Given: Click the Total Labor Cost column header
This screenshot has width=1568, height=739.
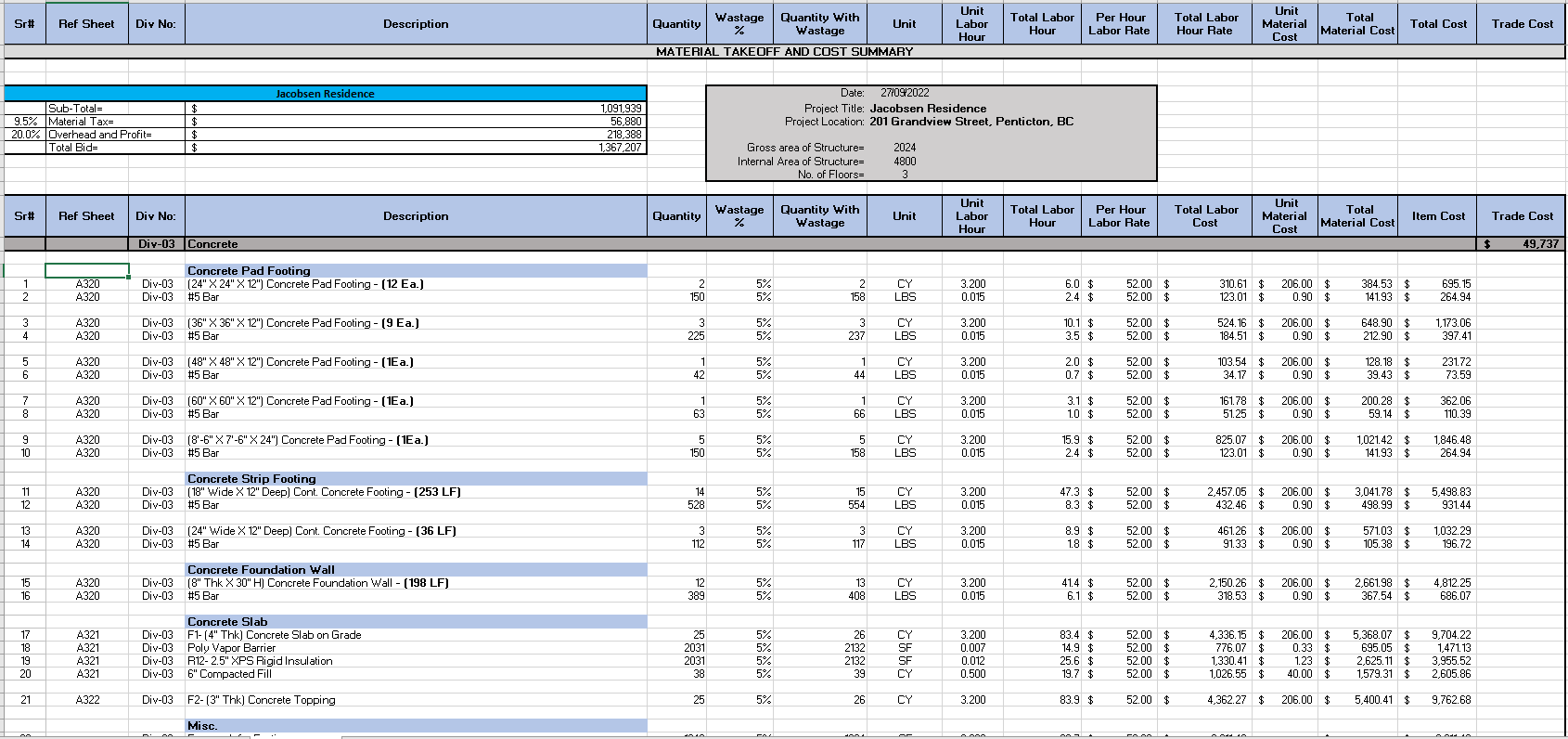Looking at the screenshot, I should pyautogui.click(x=1205, y=216).
